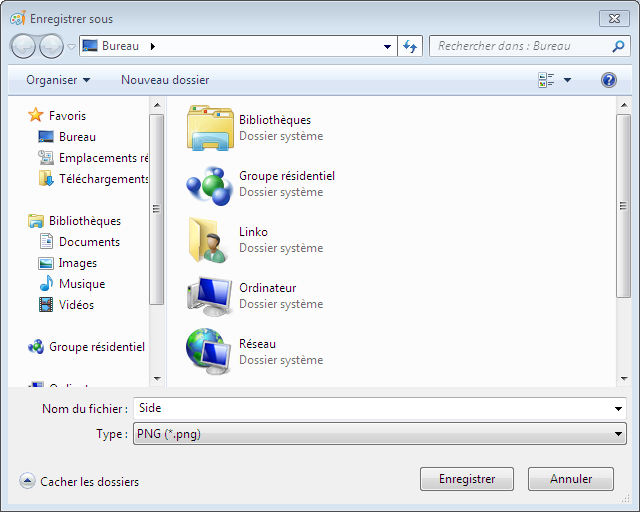Go to Téléchargements in Favoris sidebar
Viewport: 640px width, 512px height.
tap(103, 179)
